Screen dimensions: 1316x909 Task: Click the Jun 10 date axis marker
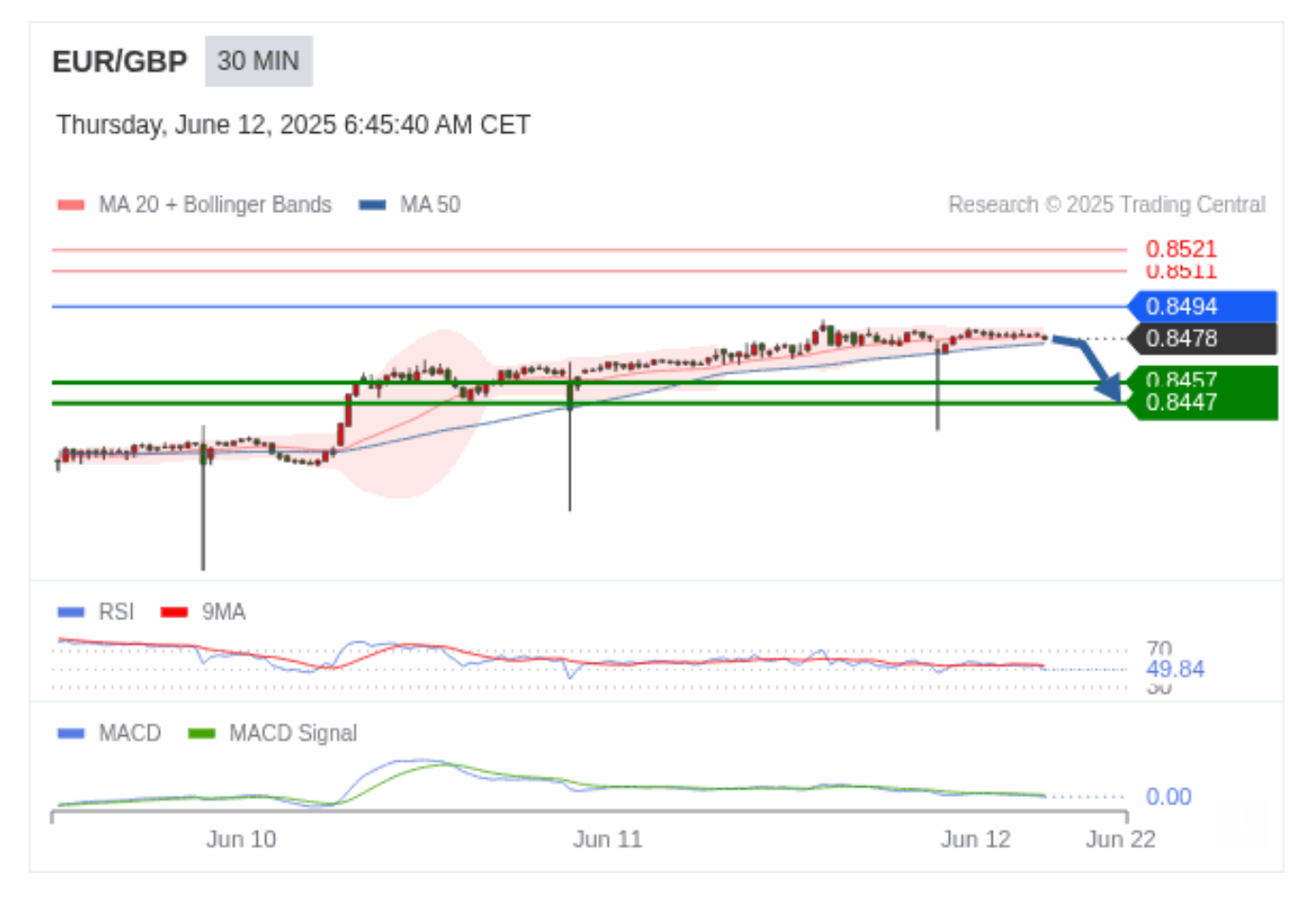242,840
